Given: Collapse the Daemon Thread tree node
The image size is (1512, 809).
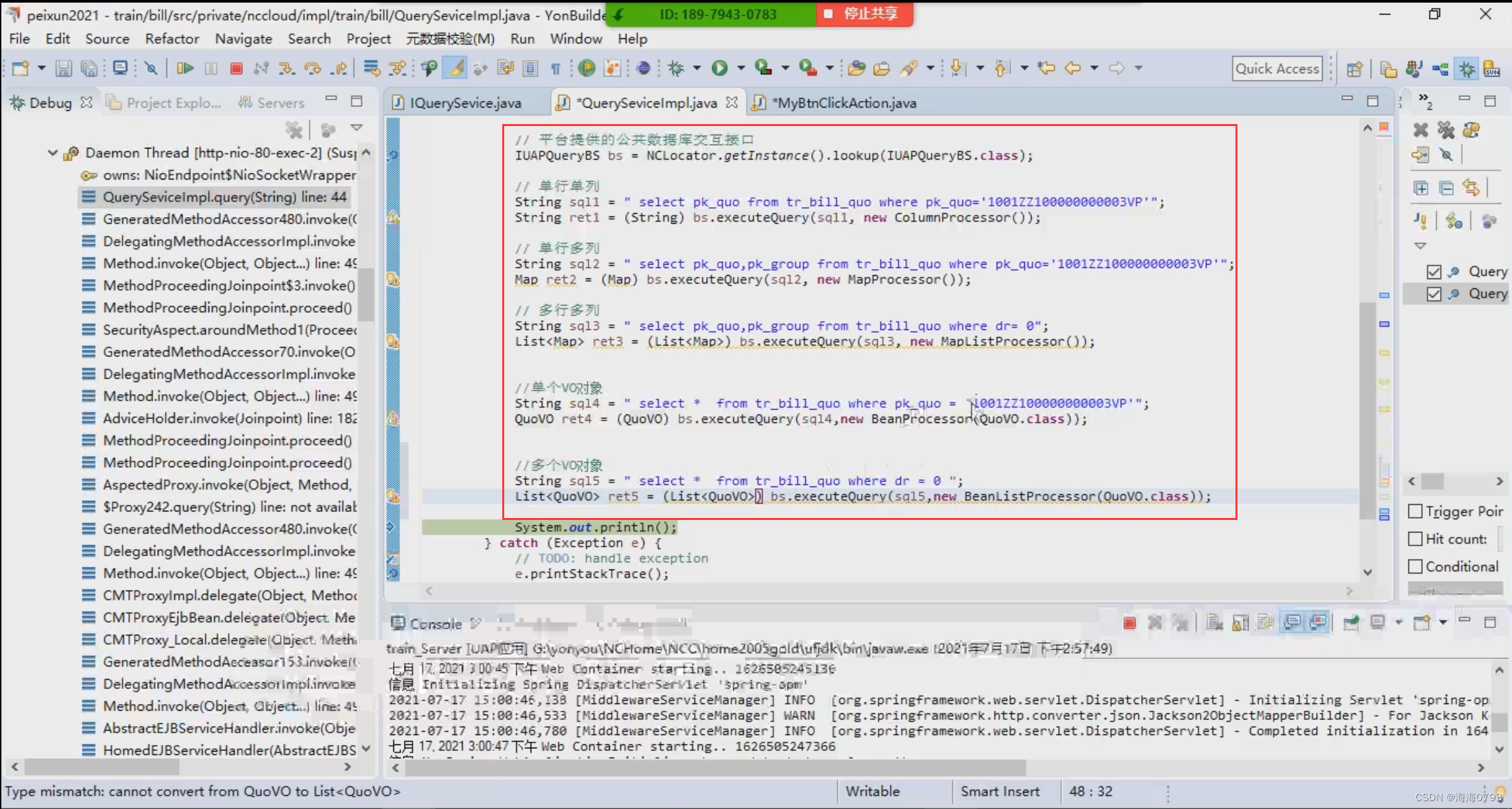Looking at the screenshot, I should tap(53, 152).
